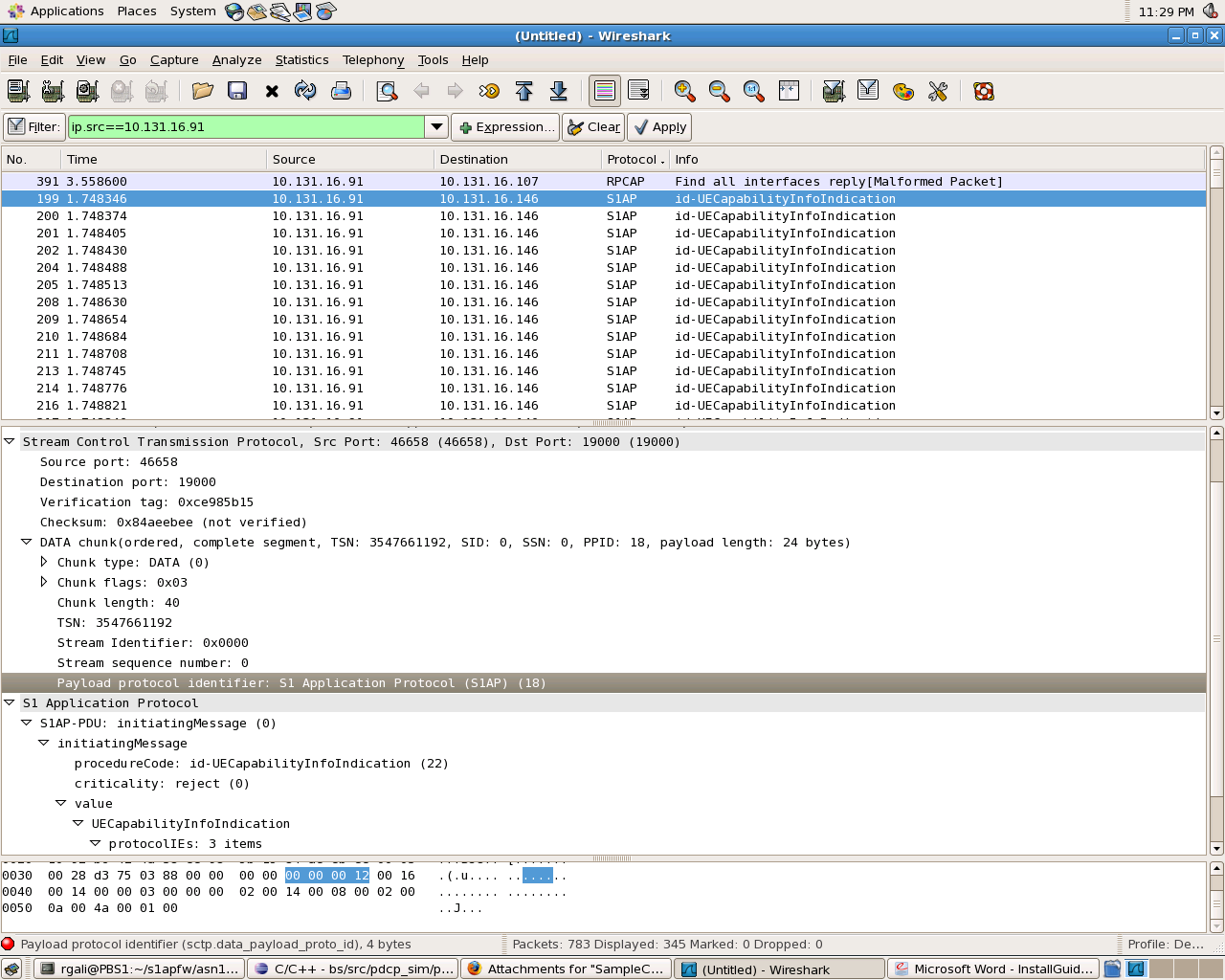Screen dimensions: 1225x980
Task: Click the Zoom in magnifier icon
Action: (684, 91)
